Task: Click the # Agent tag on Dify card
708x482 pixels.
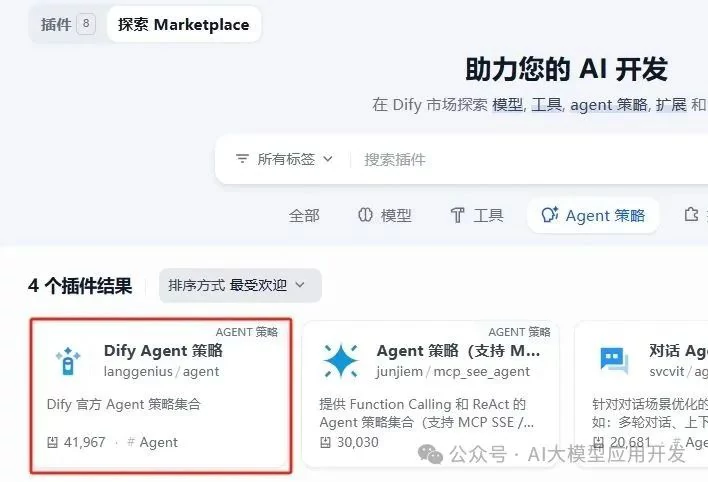Action: coord(152,442)
